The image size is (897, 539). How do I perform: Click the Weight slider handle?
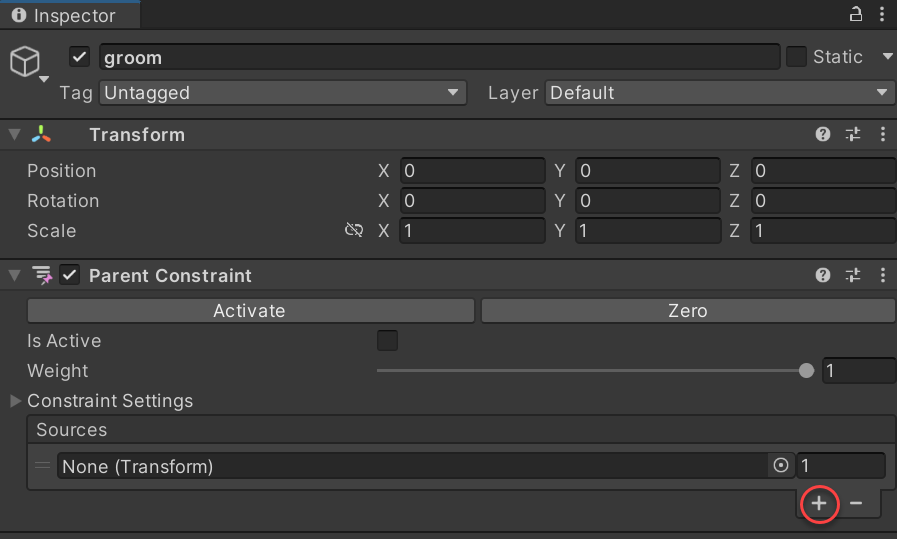pyautogui.click(x=807, y=371)
